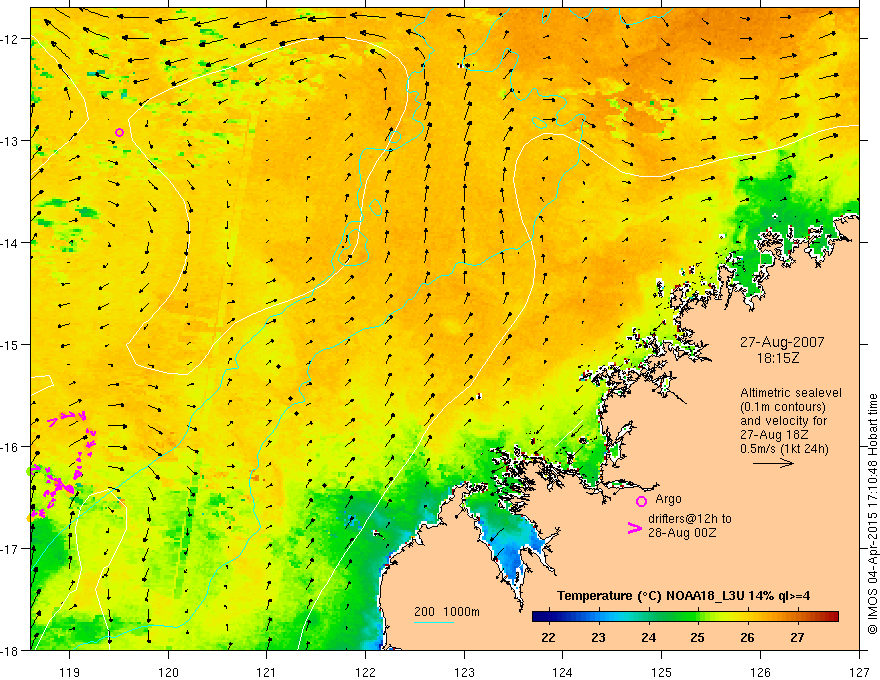Click the longitude axis label 122
The height and width of the screenshot is (680, 880).
click(365, 672)
